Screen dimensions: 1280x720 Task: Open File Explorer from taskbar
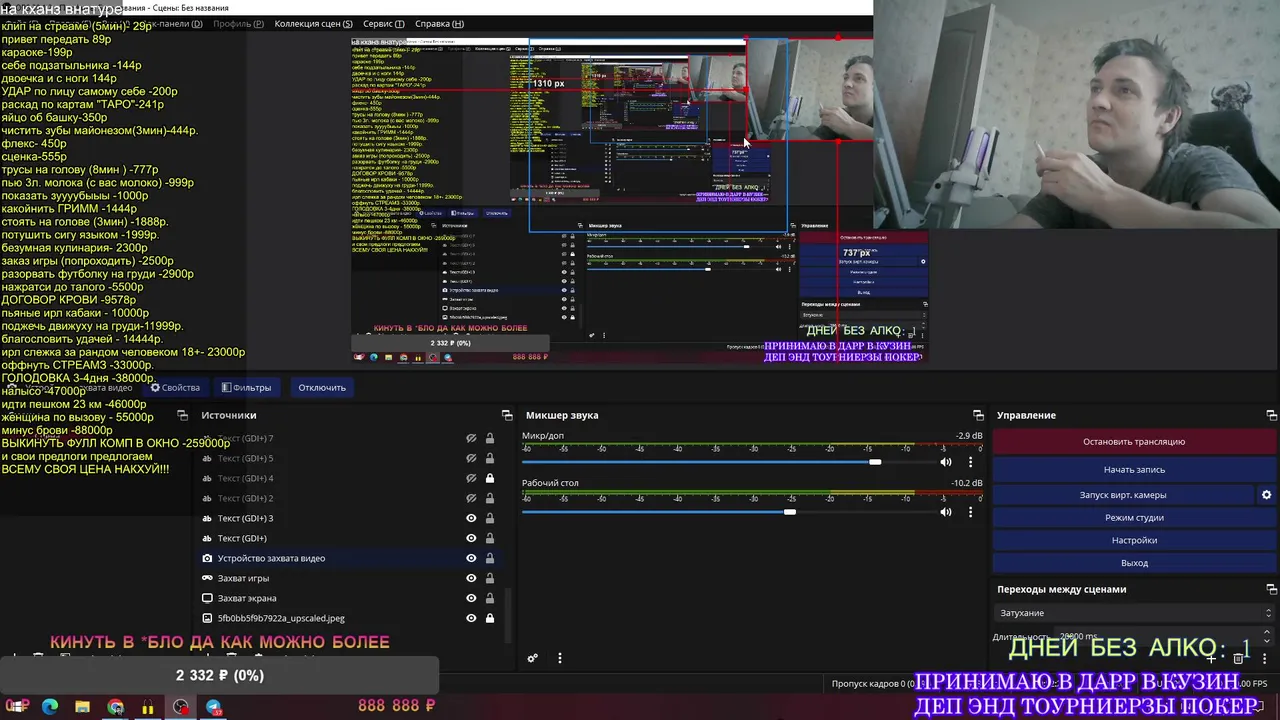tap(83, 707)
